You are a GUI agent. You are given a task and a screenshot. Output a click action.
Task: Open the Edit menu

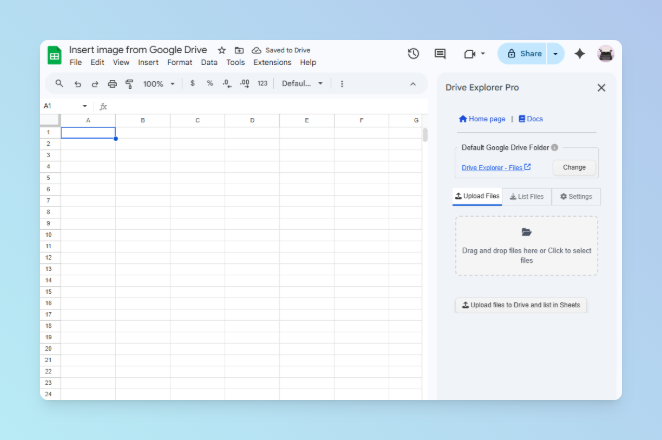click(97, 62)
